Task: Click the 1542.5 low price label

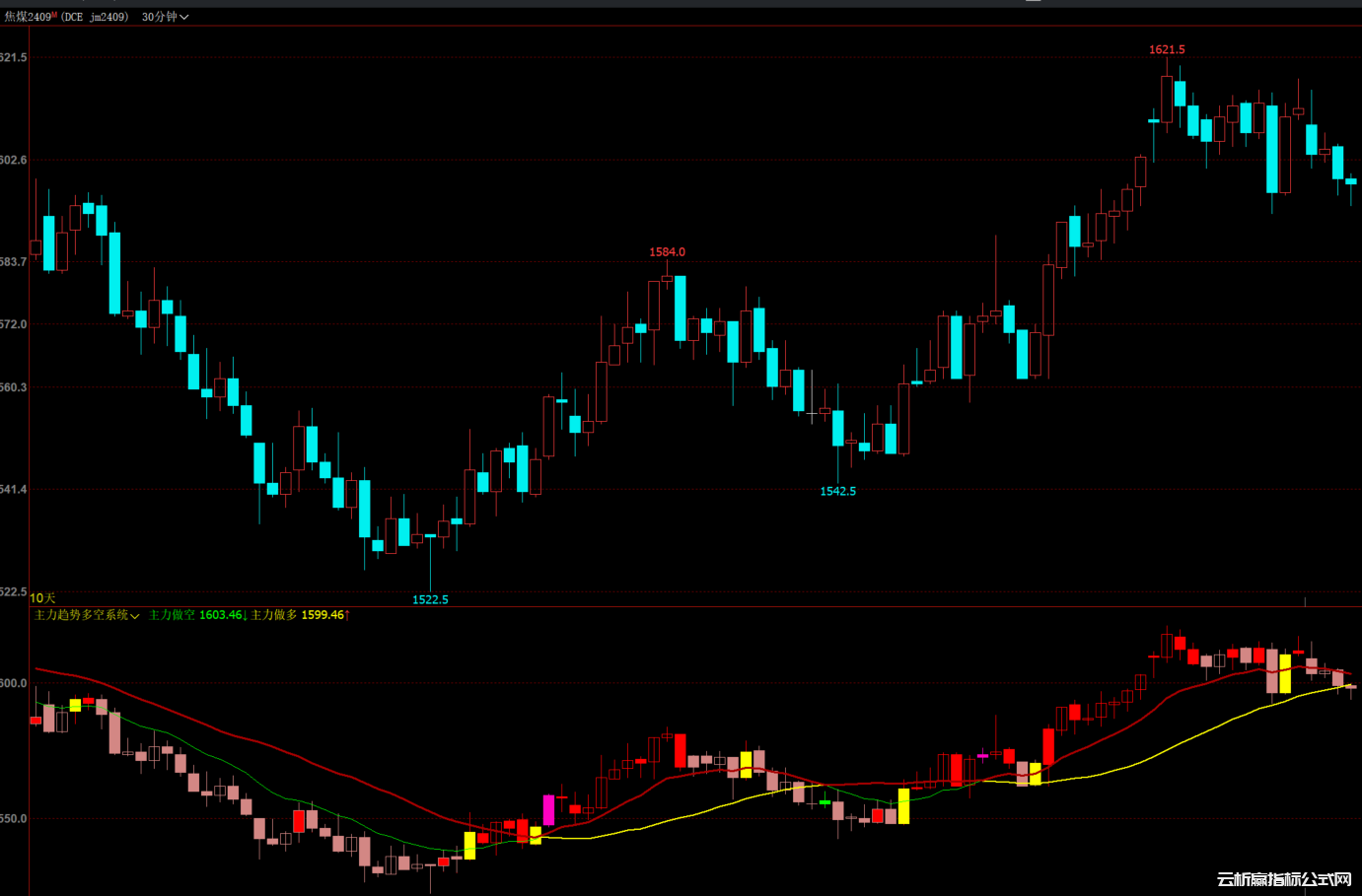Action: (x=838, y=491)
